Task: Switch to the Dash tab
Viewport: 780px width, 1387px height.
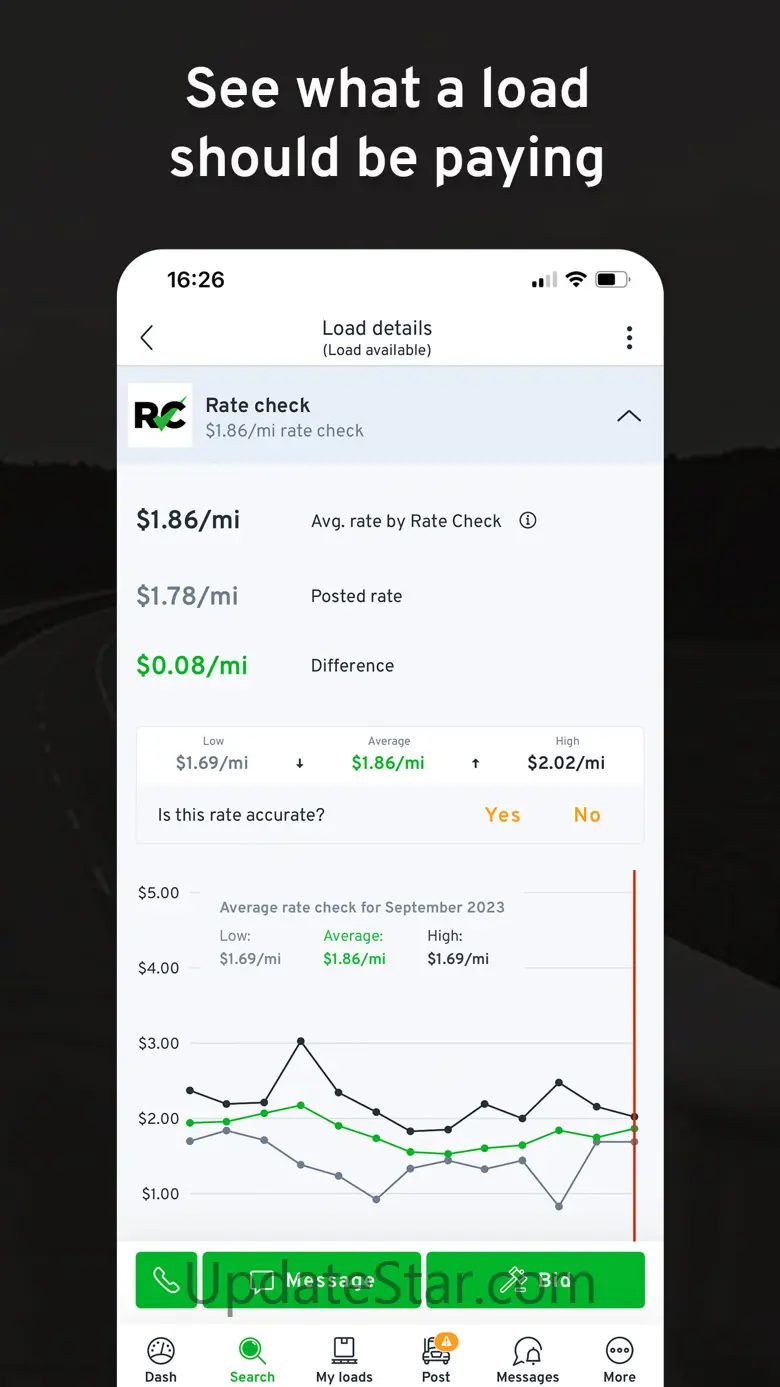Action: [x=161, y=1360]
